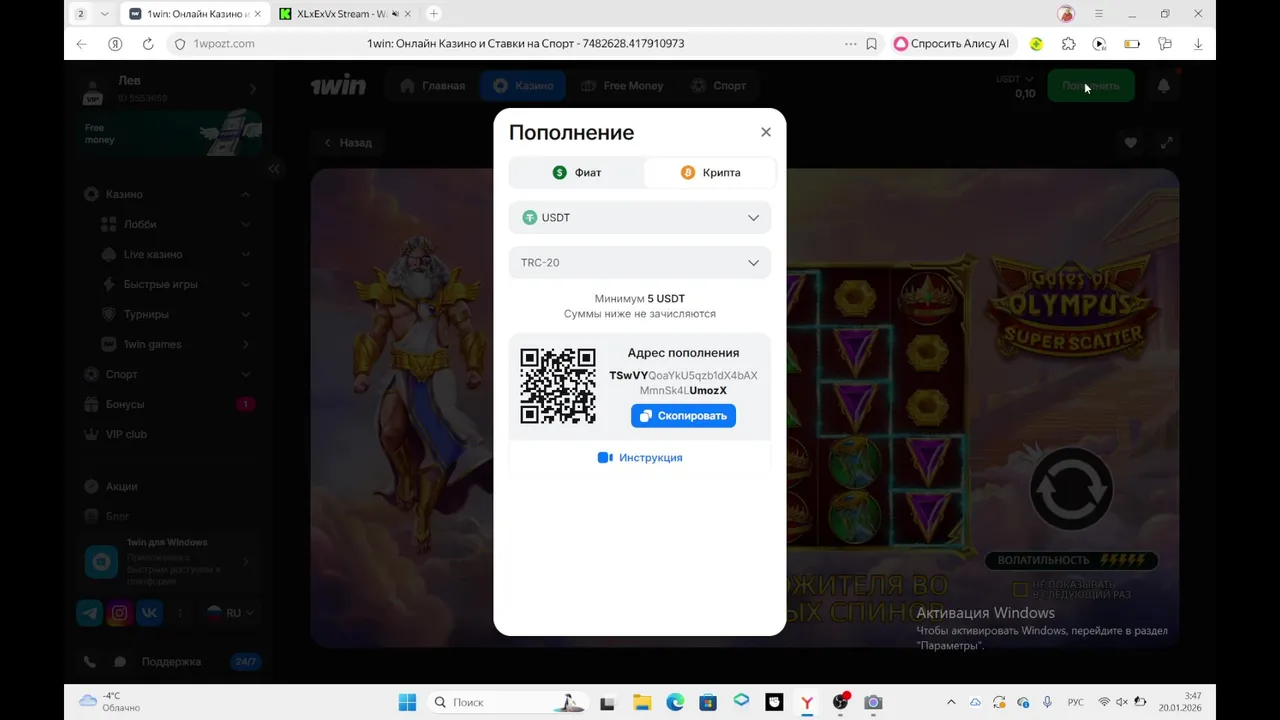Switch to the Крипта tab
1280x720 pixels.
(710, 172)
